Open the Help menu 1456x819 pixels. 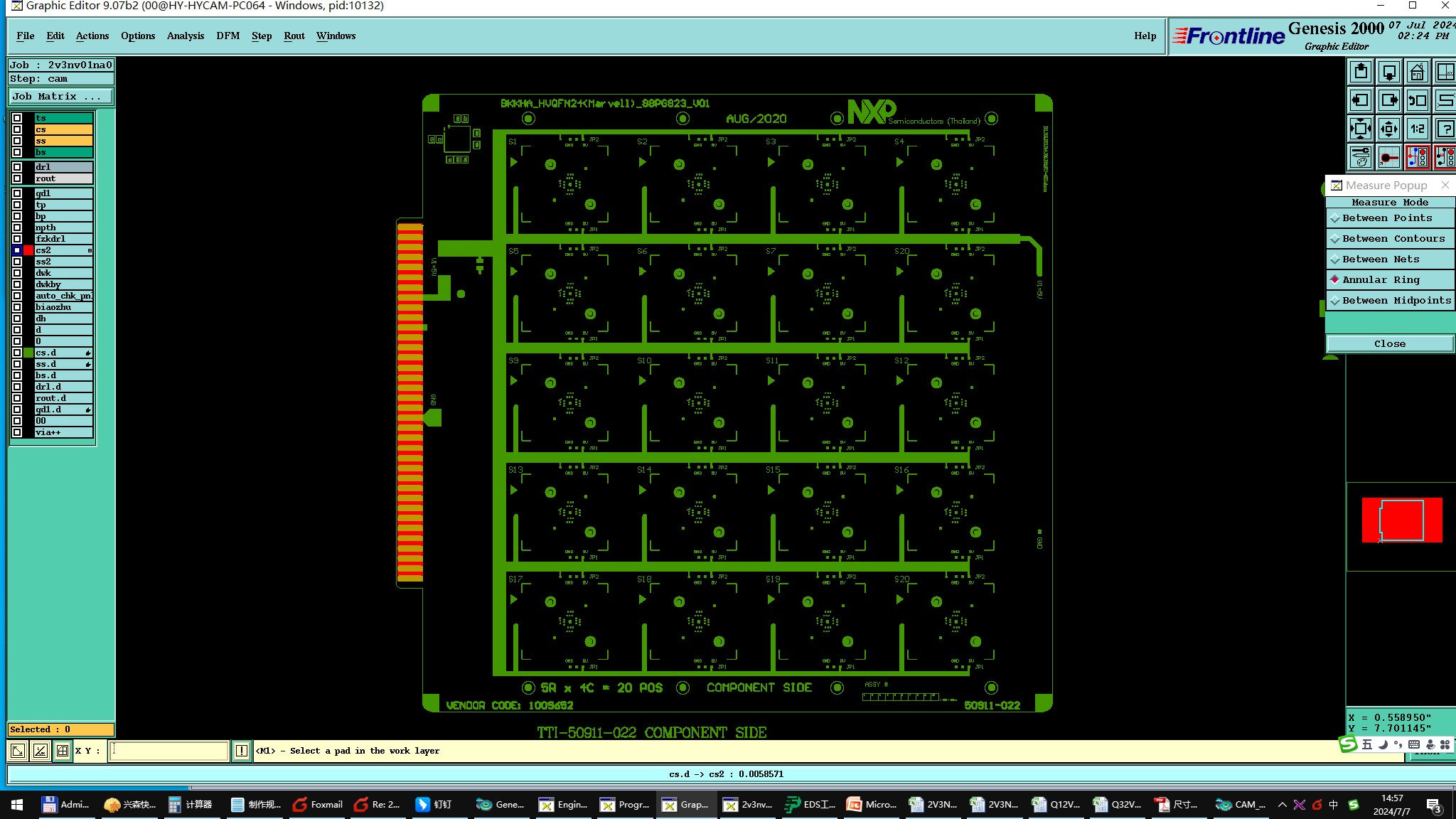tap(1145, 36)
